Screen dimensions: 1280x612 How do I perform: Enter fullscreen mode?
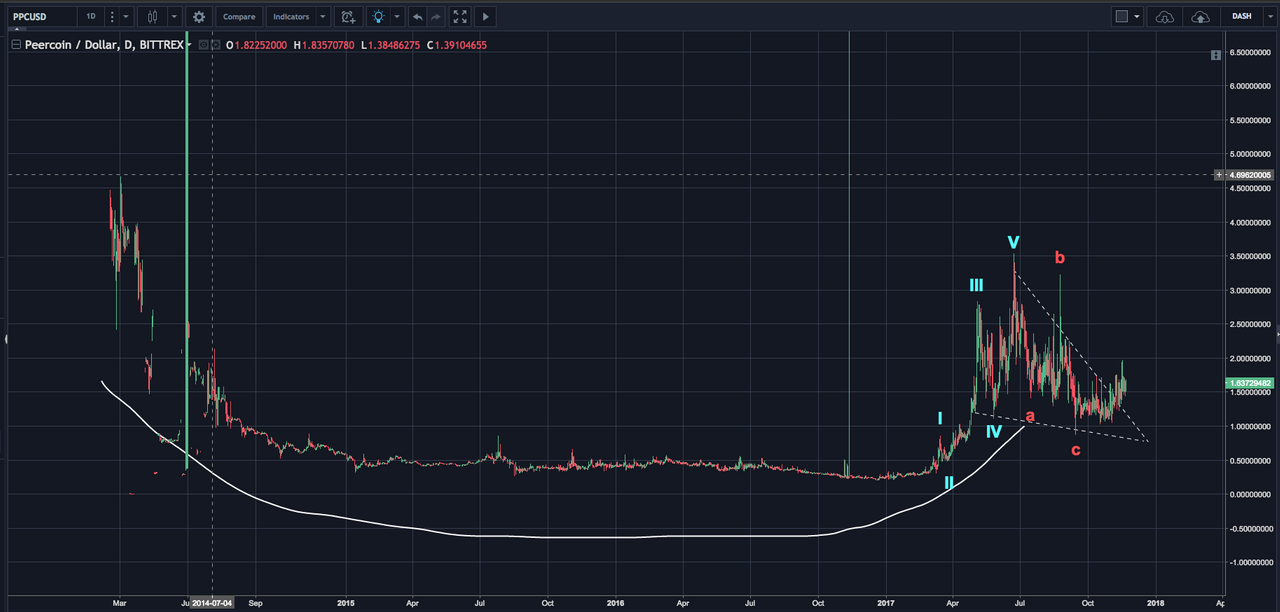[459, 16]
